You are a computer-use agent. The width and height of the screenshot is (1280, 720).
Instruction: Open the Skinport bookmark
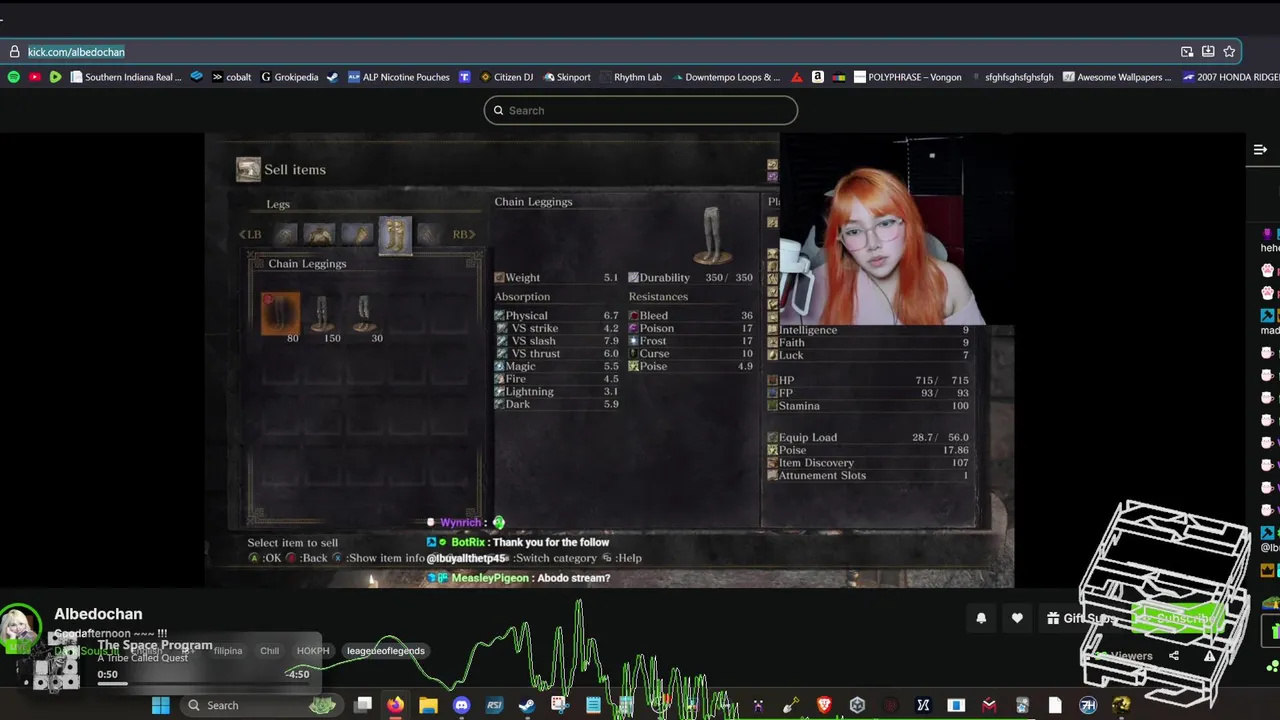[x=565, y=77]
